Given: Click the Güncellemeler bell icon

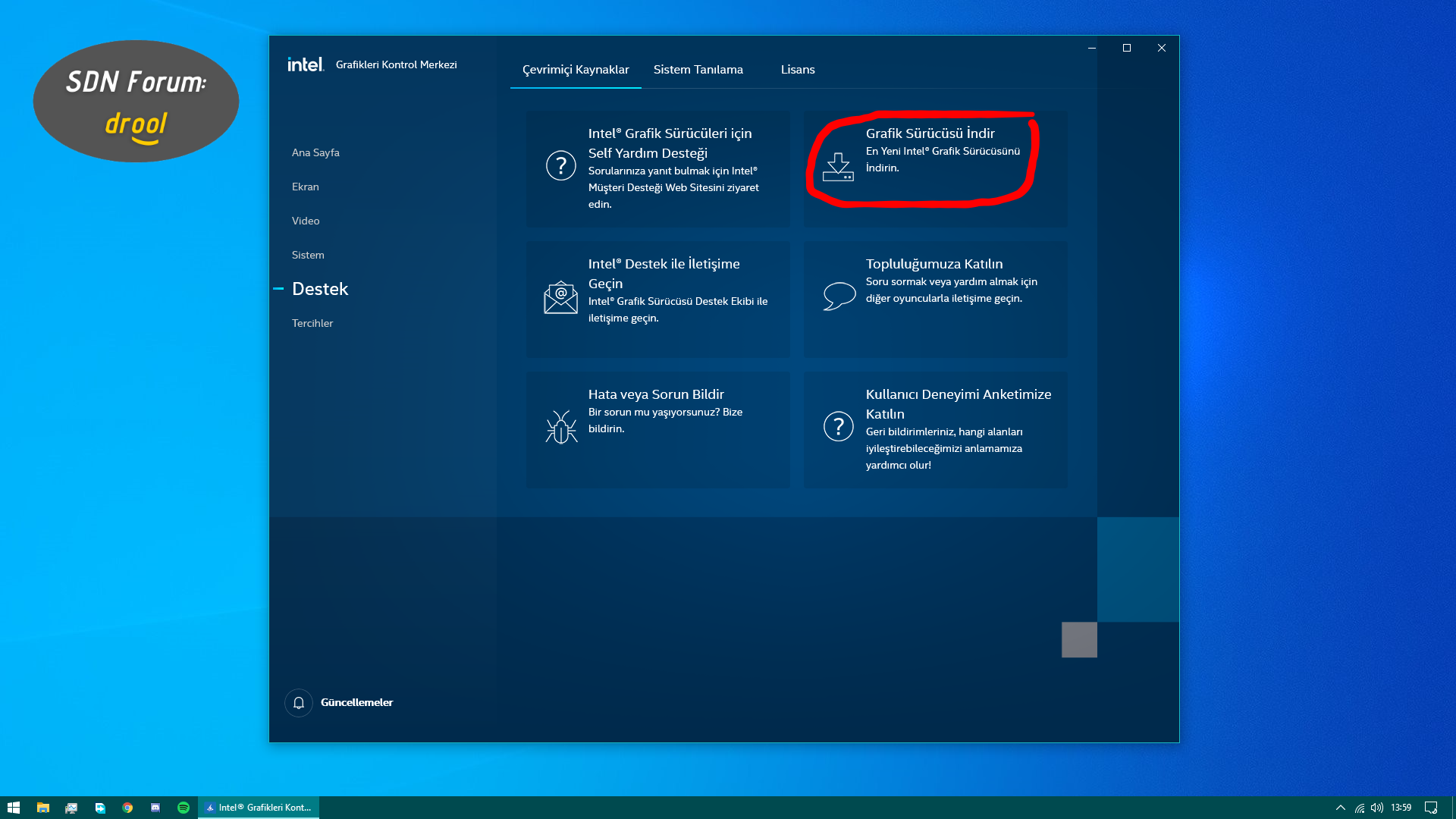Looking at the screenshot, I should [x=299, y=703].
